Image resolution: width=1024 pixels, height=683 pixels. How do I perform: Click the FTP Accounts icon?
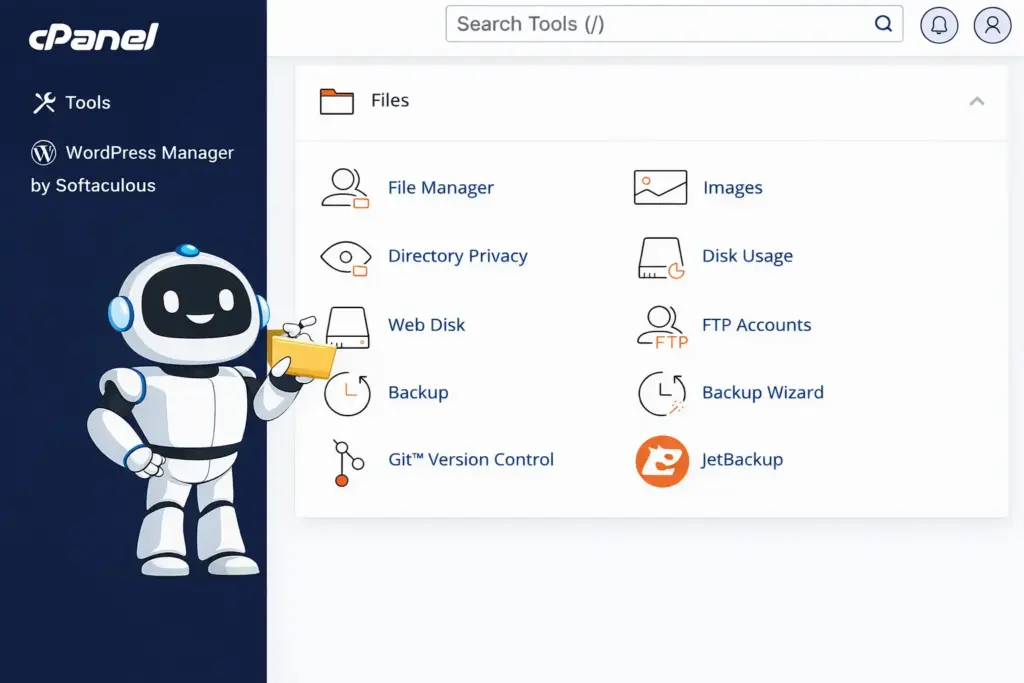click(x=661, y=326)
